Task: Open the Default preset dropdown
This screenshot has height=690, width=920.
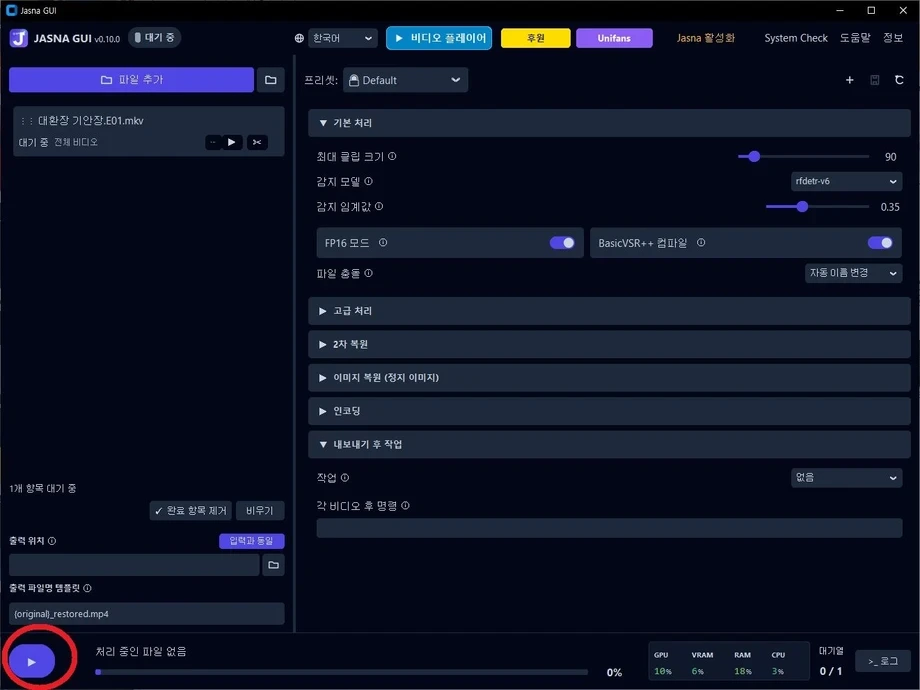Action: pos(405,80)
